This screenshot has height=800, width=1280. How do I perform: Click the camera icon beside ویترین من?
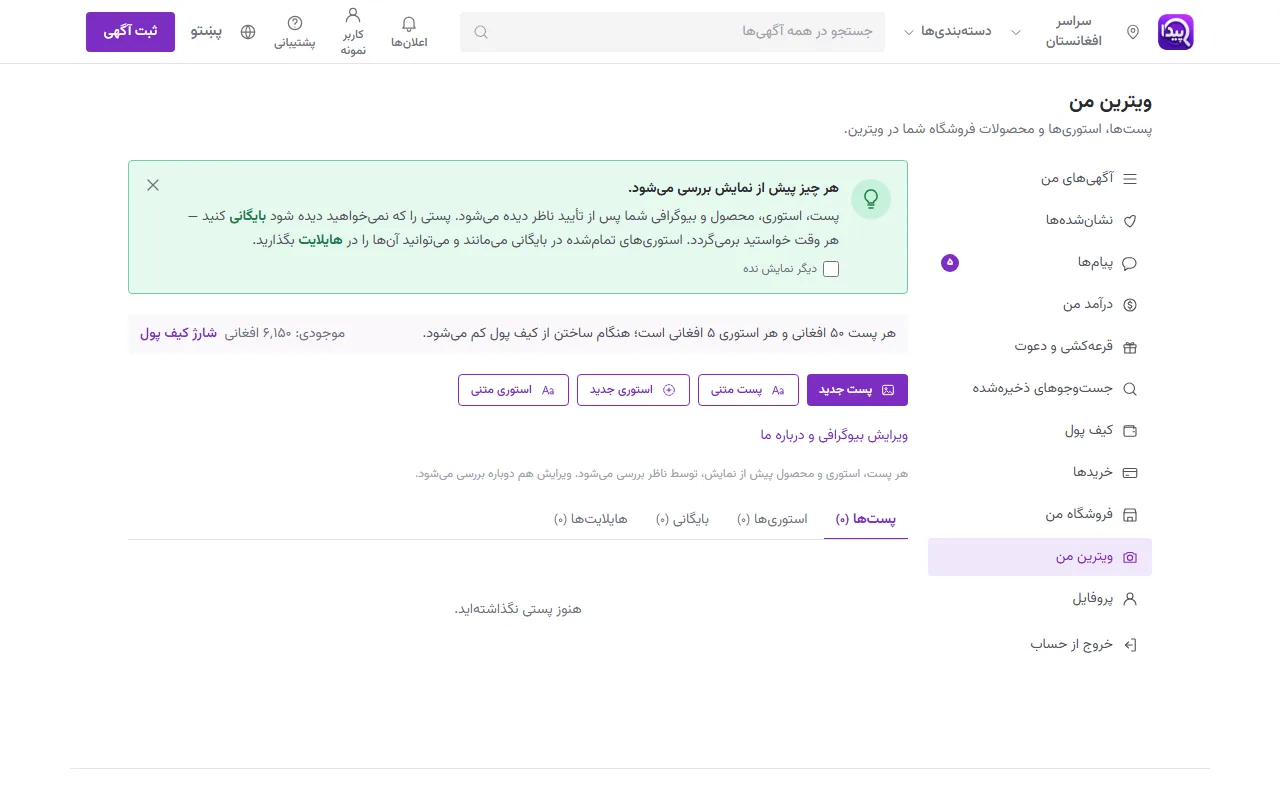pos(1131,557)
